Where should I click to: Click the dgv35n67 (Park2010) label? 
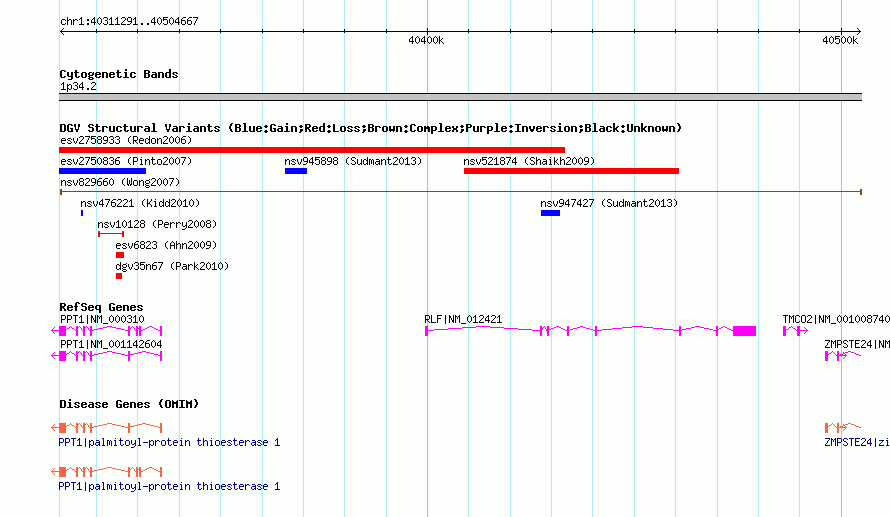point(172,266)
